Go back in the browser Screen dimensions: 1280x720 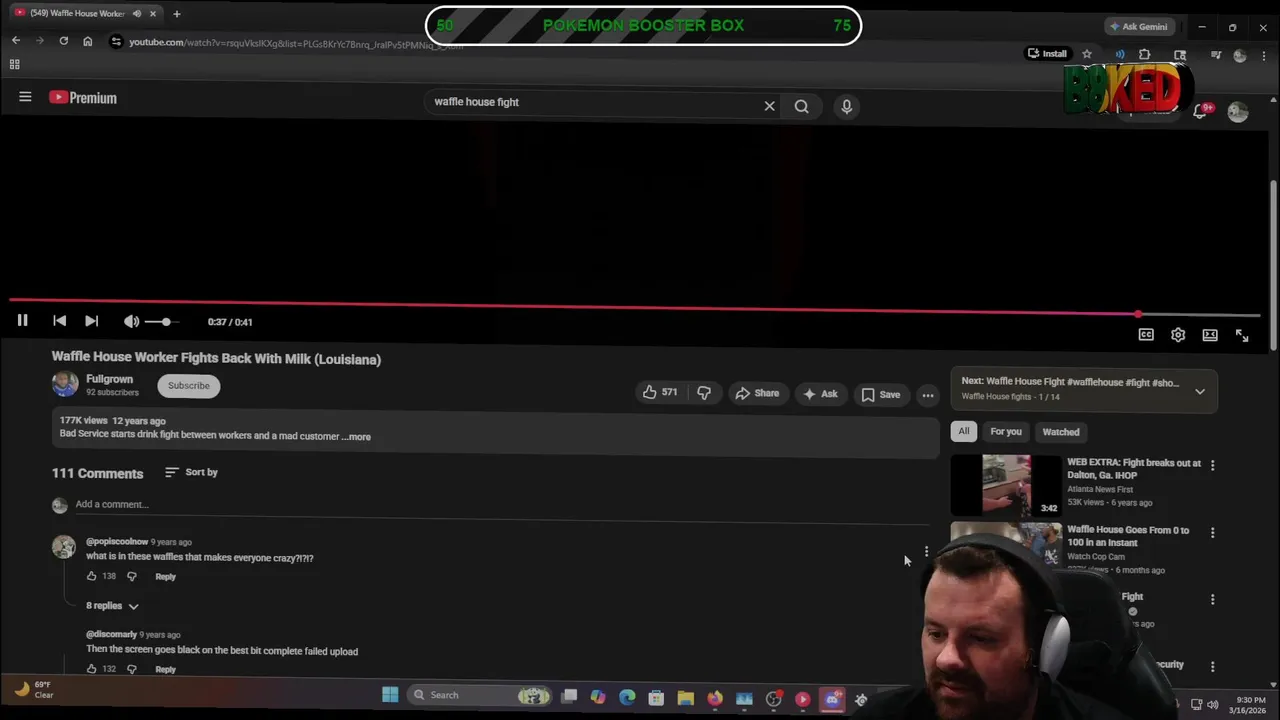click(x=16, y=40)
